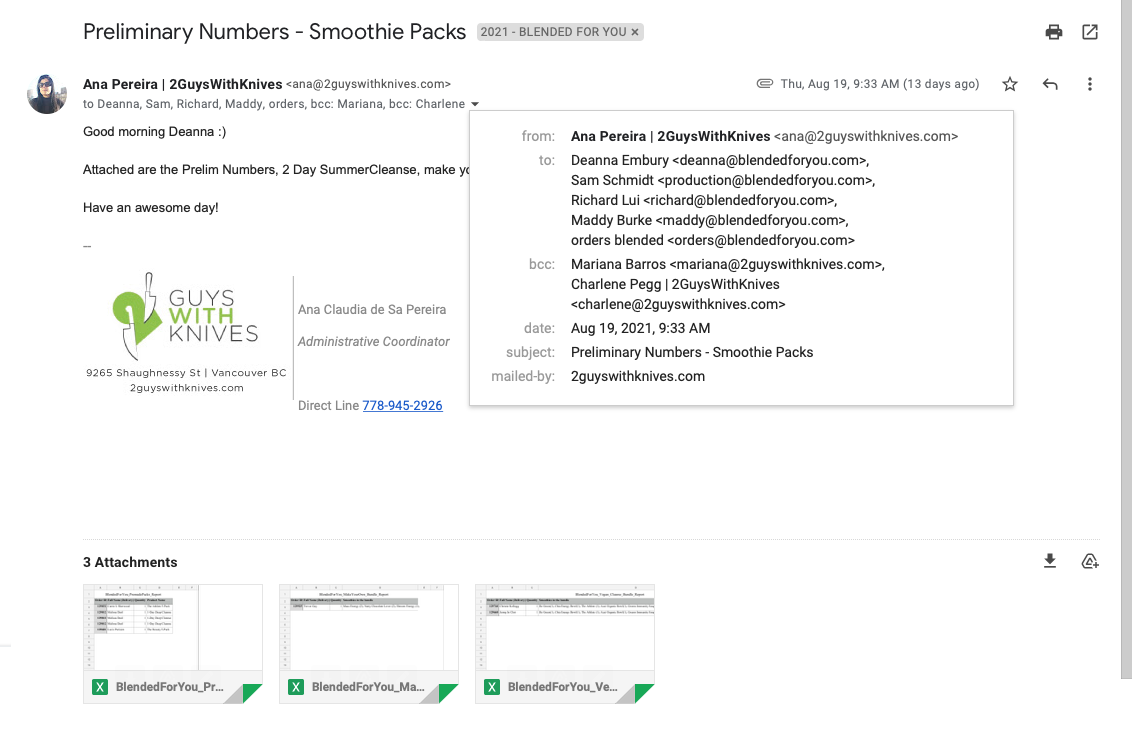Image resolution: width=1132 pixels, height=730 pixels.
Task: Click the 2021 - BLENDED FOR YOU label
Action: (553, 32)
